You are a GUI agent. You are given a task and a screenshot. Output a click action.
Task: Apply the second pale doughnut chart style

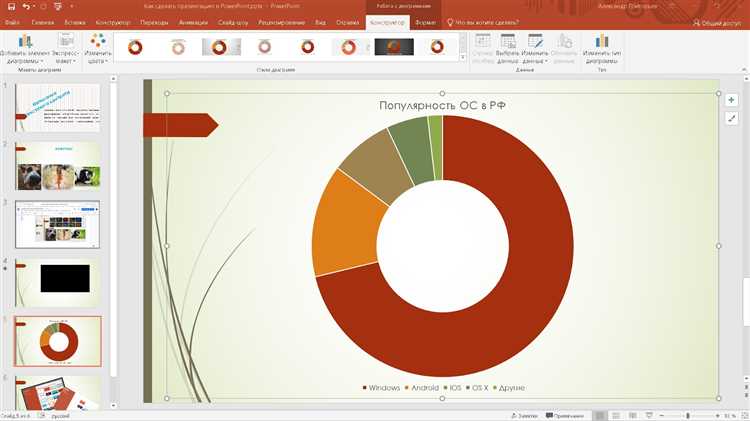coord(178,47)
